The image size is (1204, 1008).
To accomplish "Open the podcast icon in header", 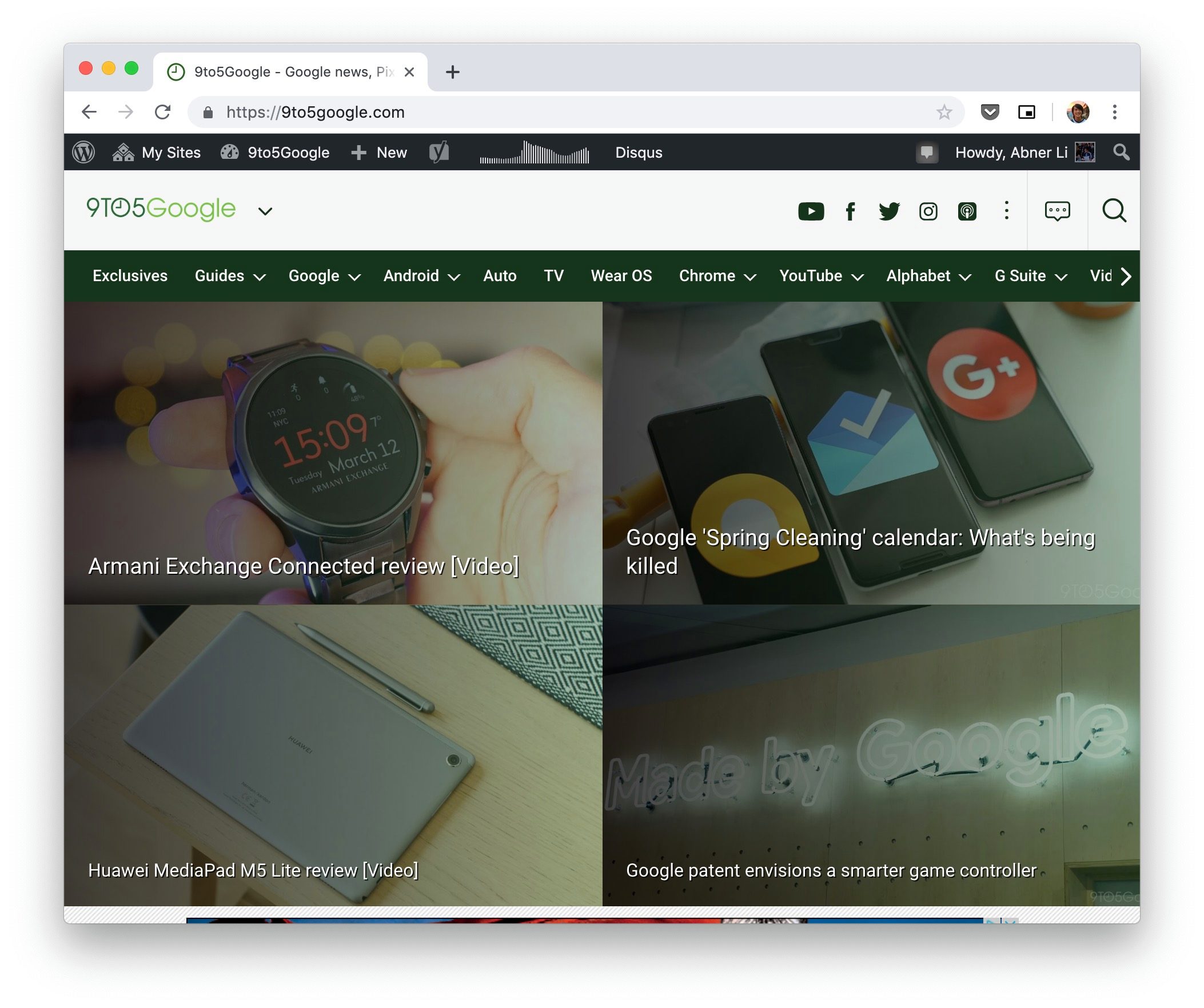I will click(x=967, y=211).
